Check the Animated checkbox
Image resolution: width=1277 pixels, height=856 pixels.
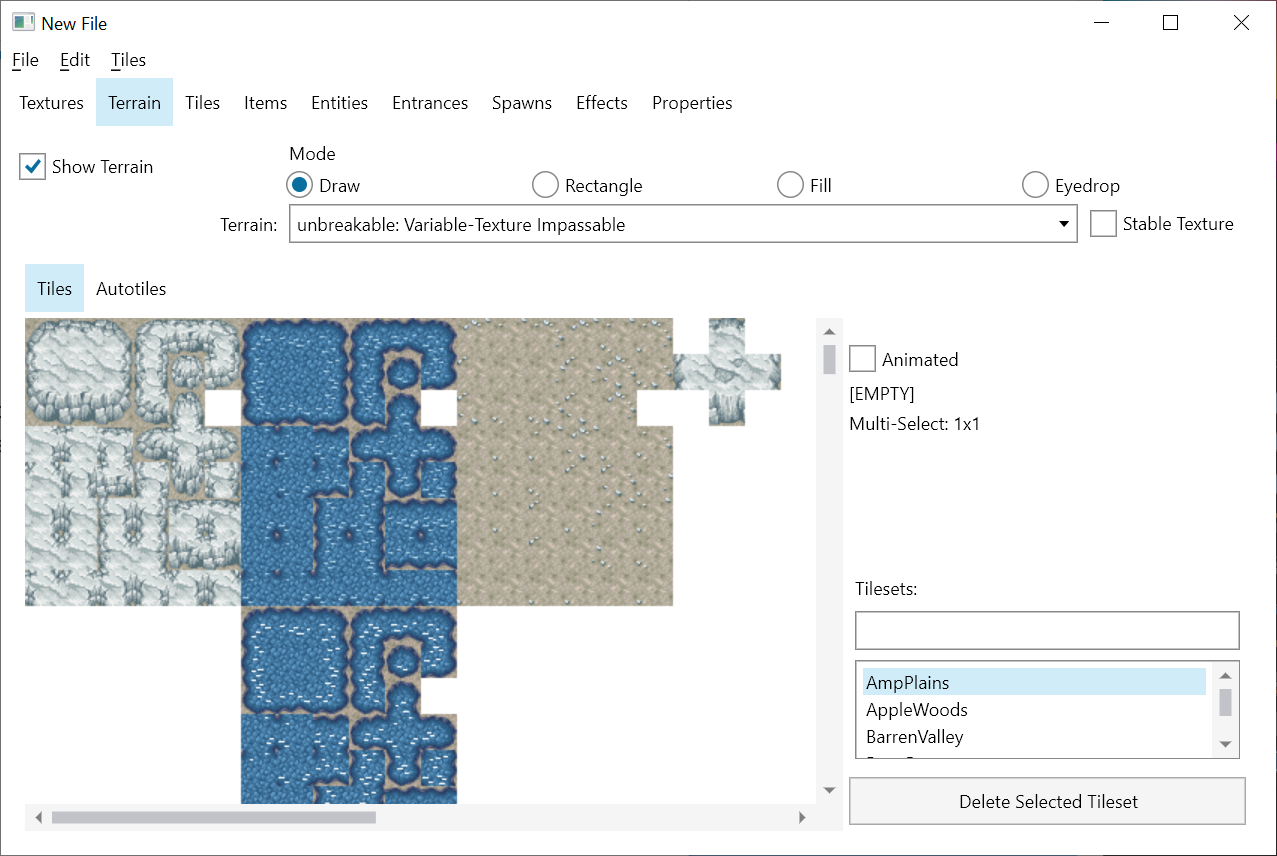pos(863,359)
